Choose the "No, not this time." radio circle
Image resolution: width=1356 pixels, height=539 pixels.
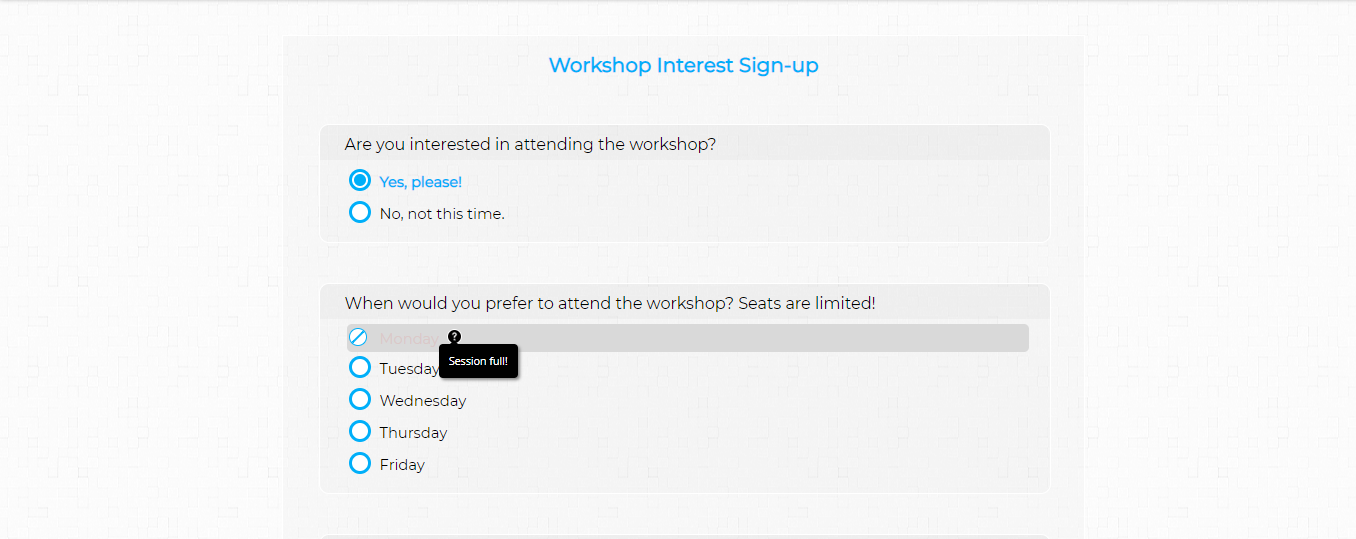click(x=360, y=212)
